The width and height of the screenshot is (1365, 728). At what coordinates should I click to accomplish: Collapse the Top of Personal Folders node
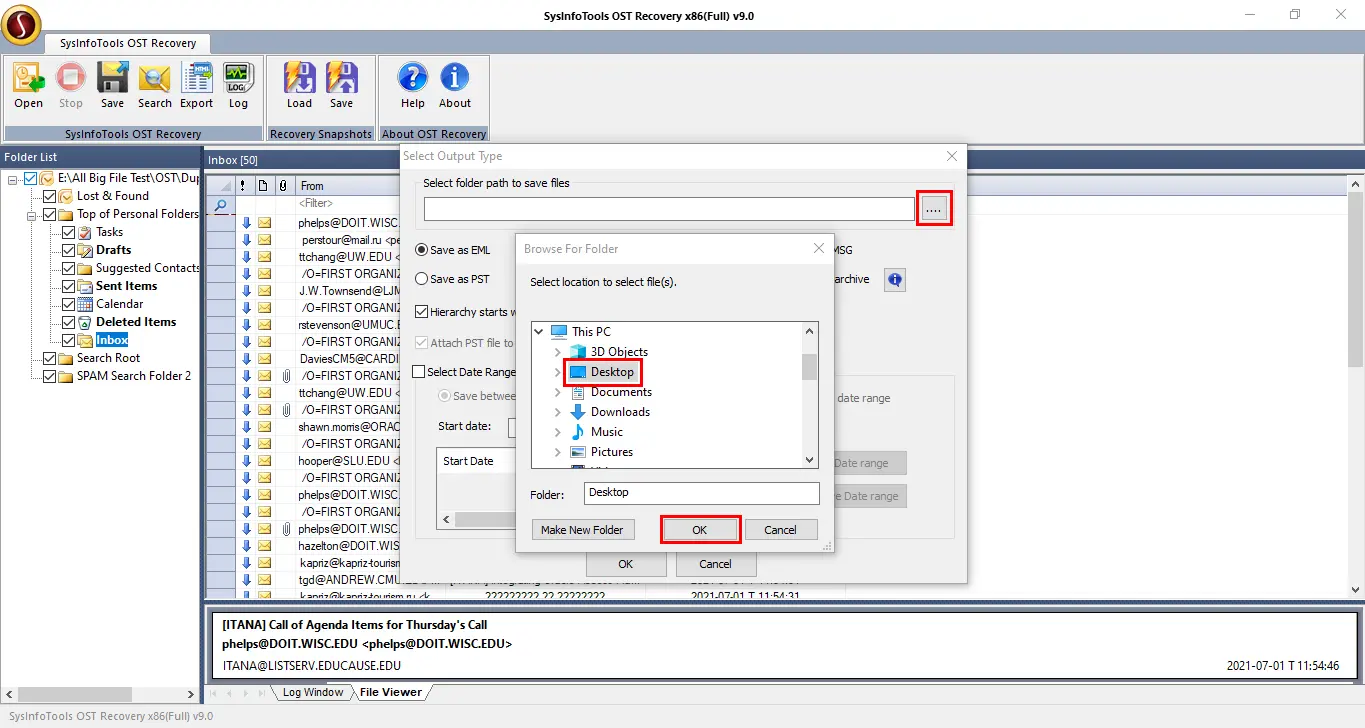pyautogui.click(x=33, y=214)
